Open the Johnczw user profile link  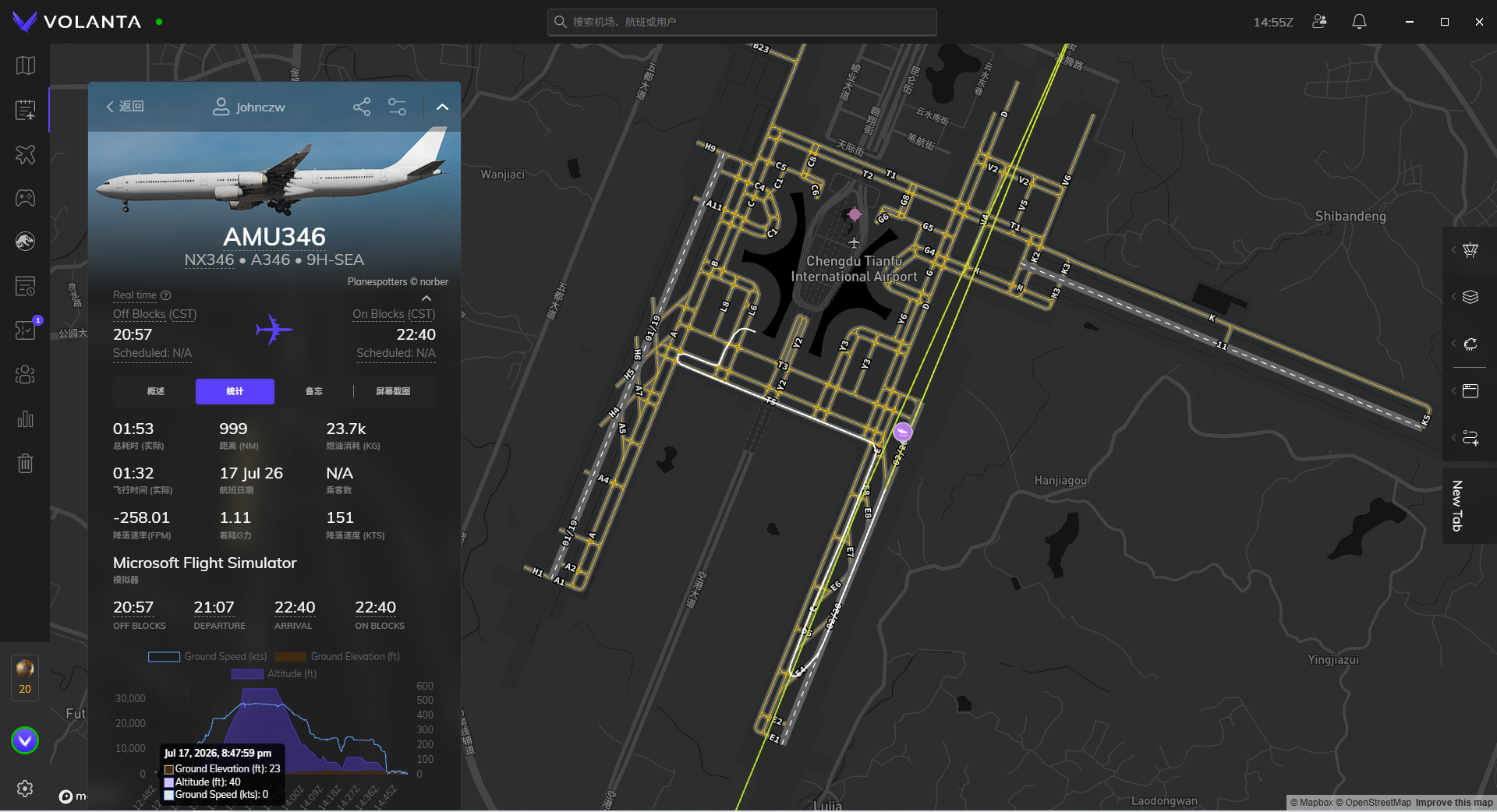point(249,107)
